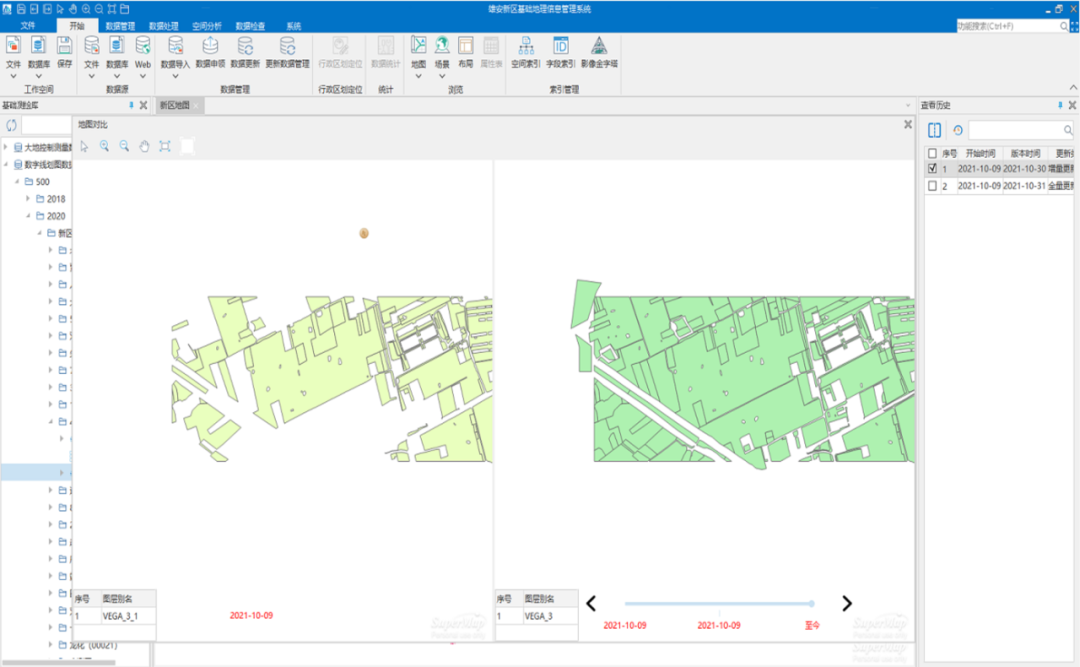Click the split compare icon in history panel
This screenshot has width=1080, height=667.
pyautogui.click(x=935, y=130)
